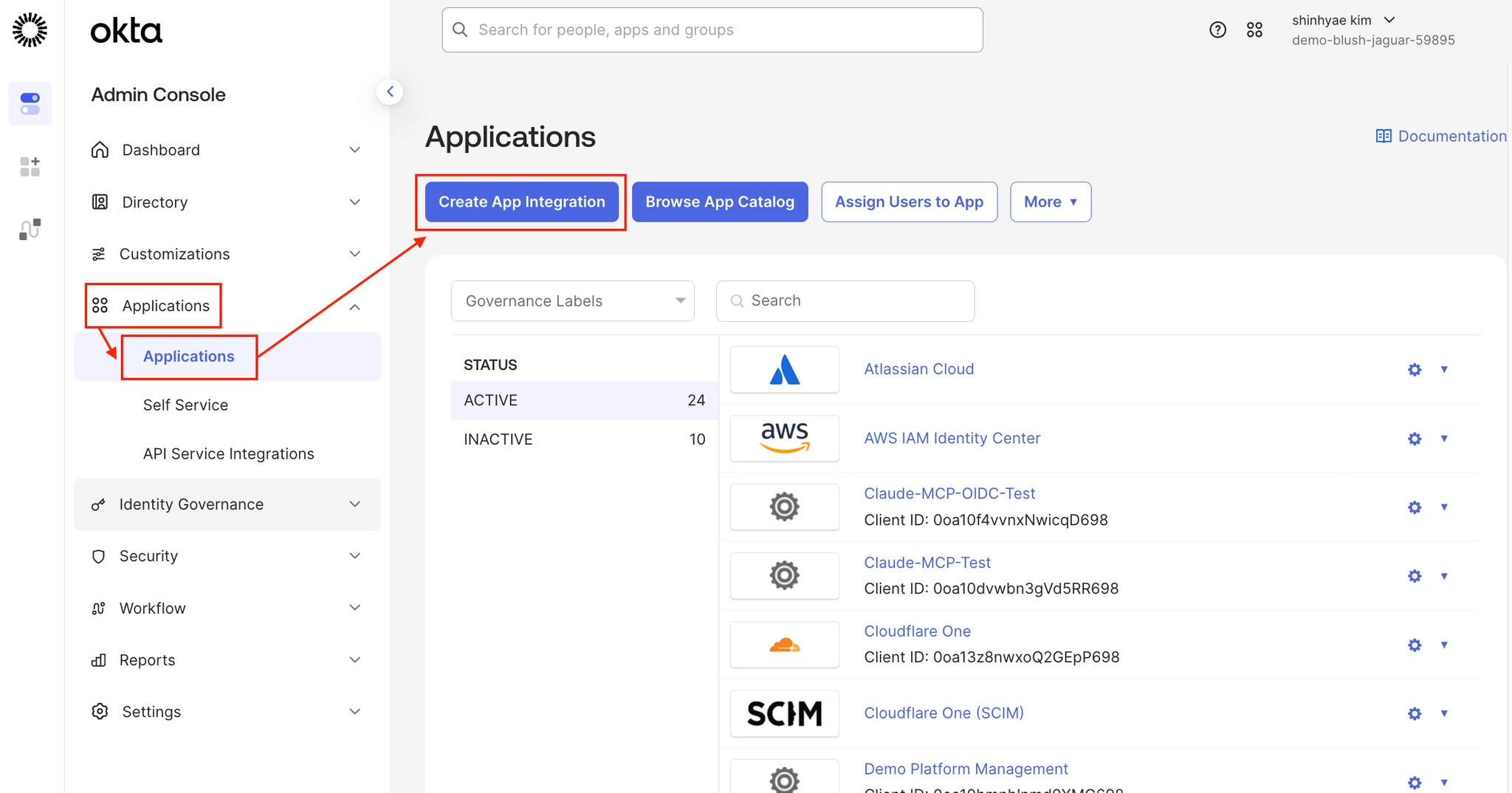
Task: Open the Atlassian Cloud app link
Action: (919, 369)
